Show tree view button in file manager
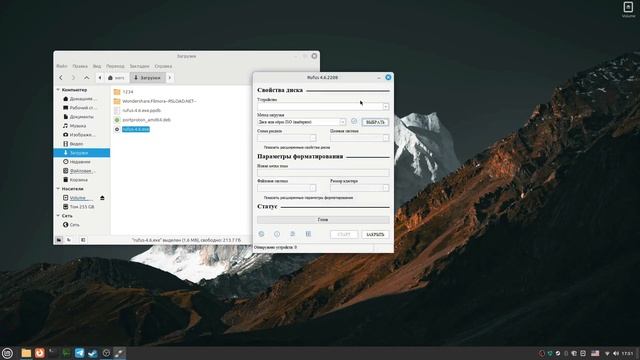640x360 pixels. [69, 240]
